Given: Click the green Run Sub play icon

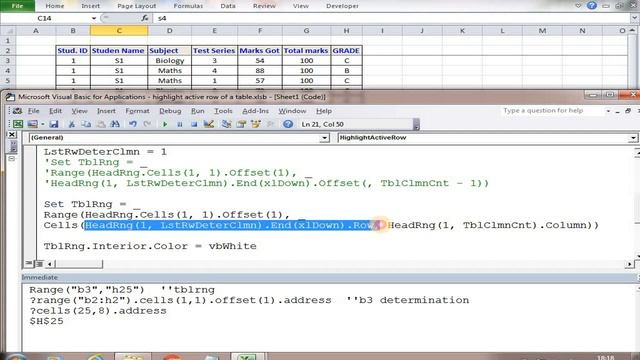Looking at the screenshot, I should point(165,124).
